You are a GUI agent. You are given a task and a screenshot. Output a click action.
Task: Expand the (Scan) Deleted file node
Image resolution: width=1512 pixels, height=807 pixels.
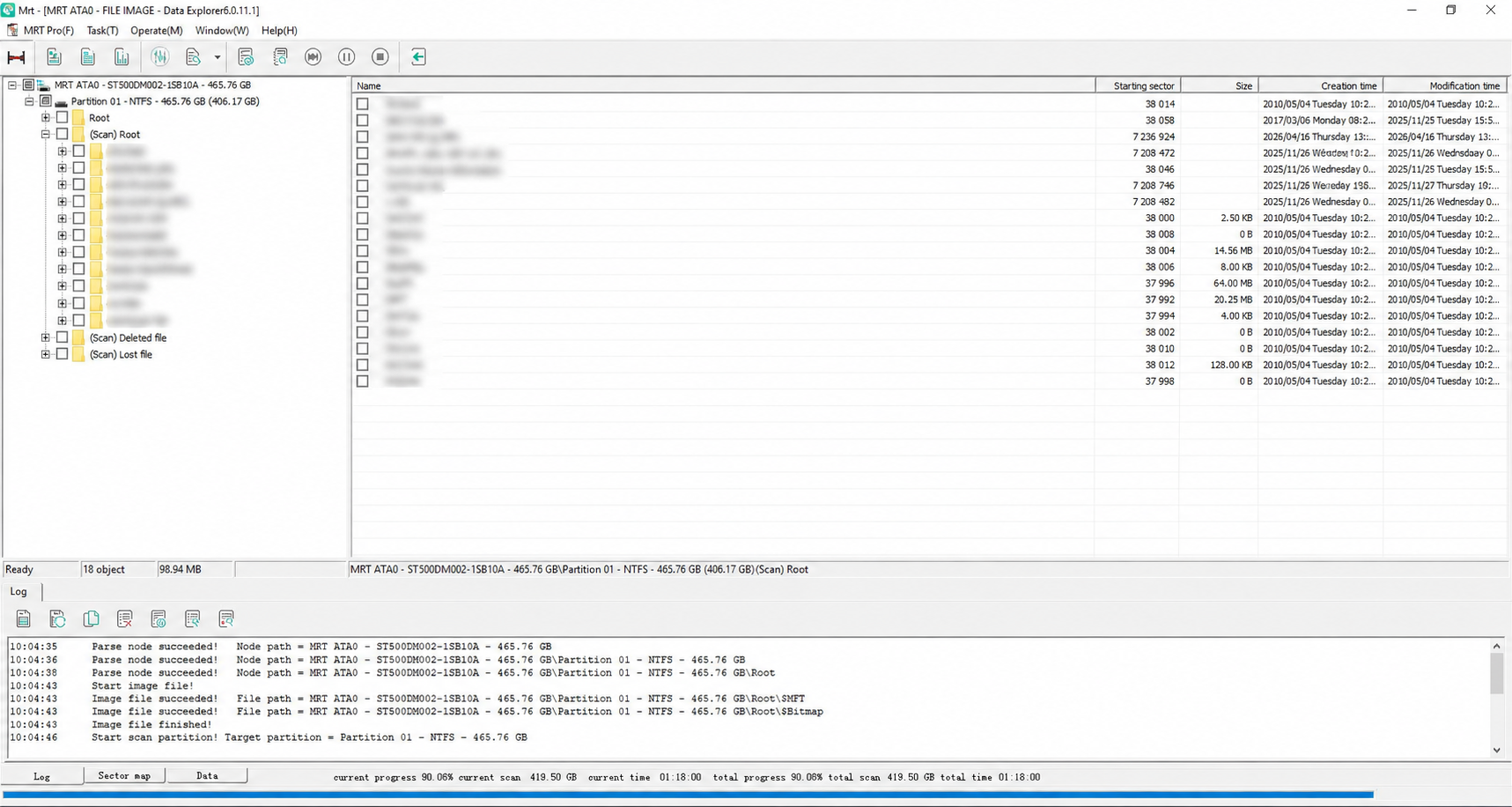click(46, 337)
